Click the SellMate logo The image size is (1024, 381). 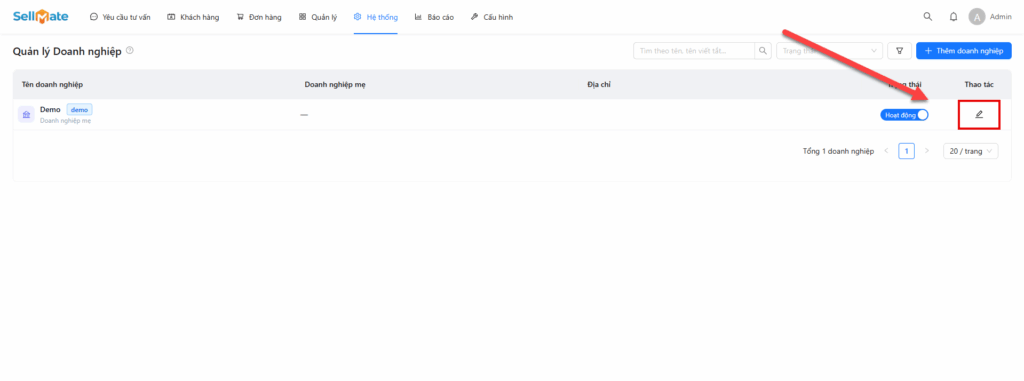click(40, 17)
